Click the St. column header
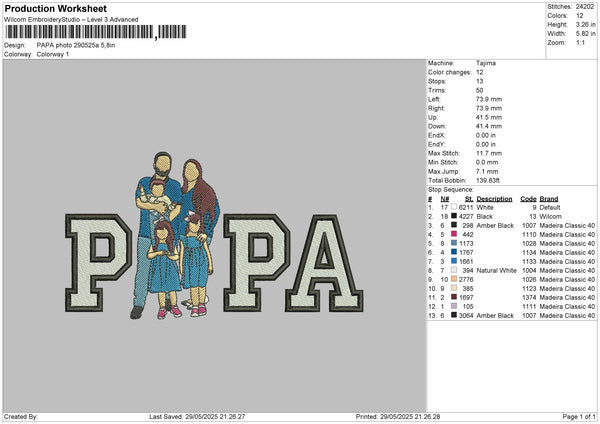 coord(469,199)
